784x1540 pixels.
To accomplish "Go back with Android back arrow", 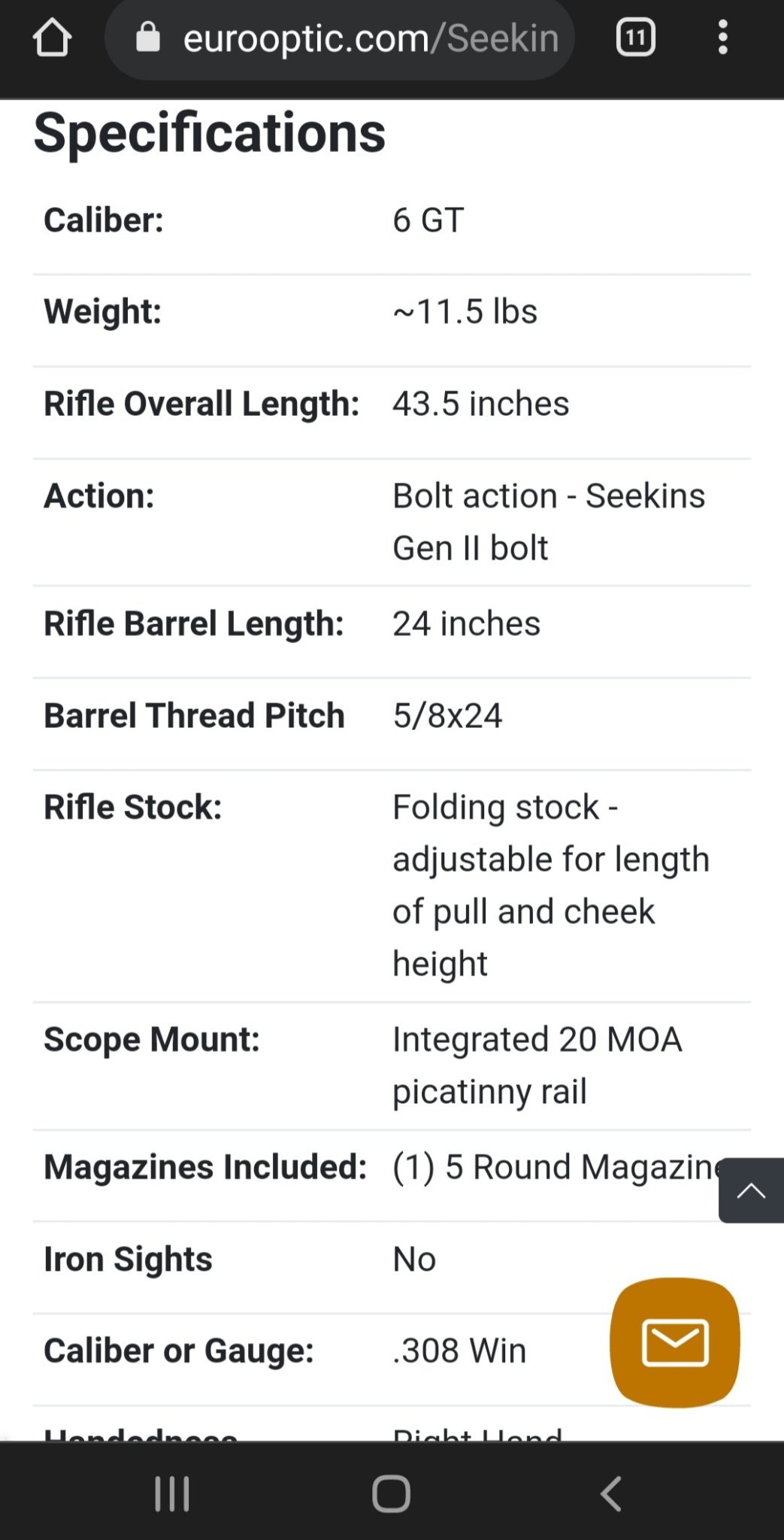I will click(x=612, y=1493).
